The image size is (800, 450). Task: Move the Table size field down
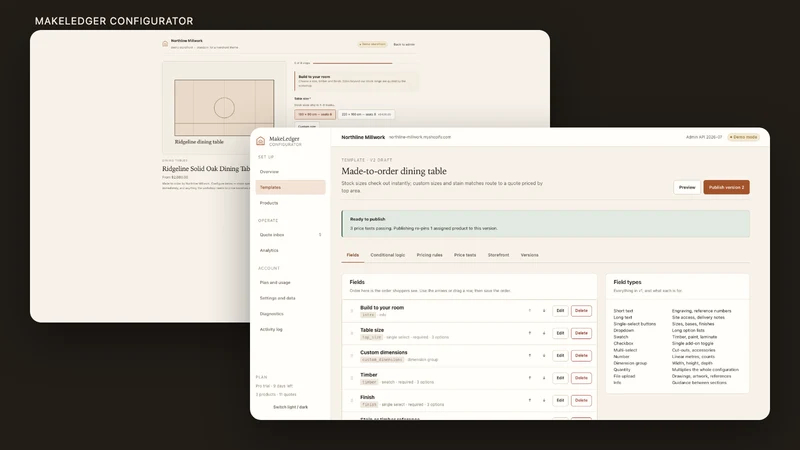pos(544,333)
